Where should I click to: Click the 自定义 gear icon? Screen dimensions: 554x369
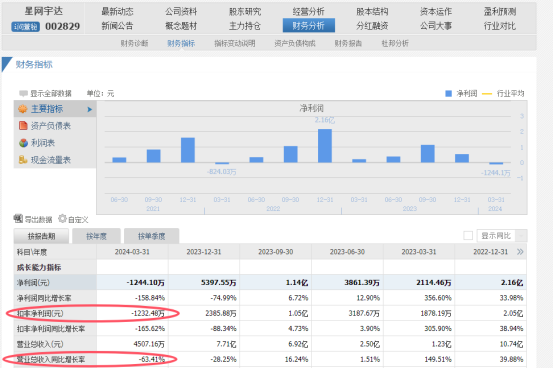coord(62,219)
